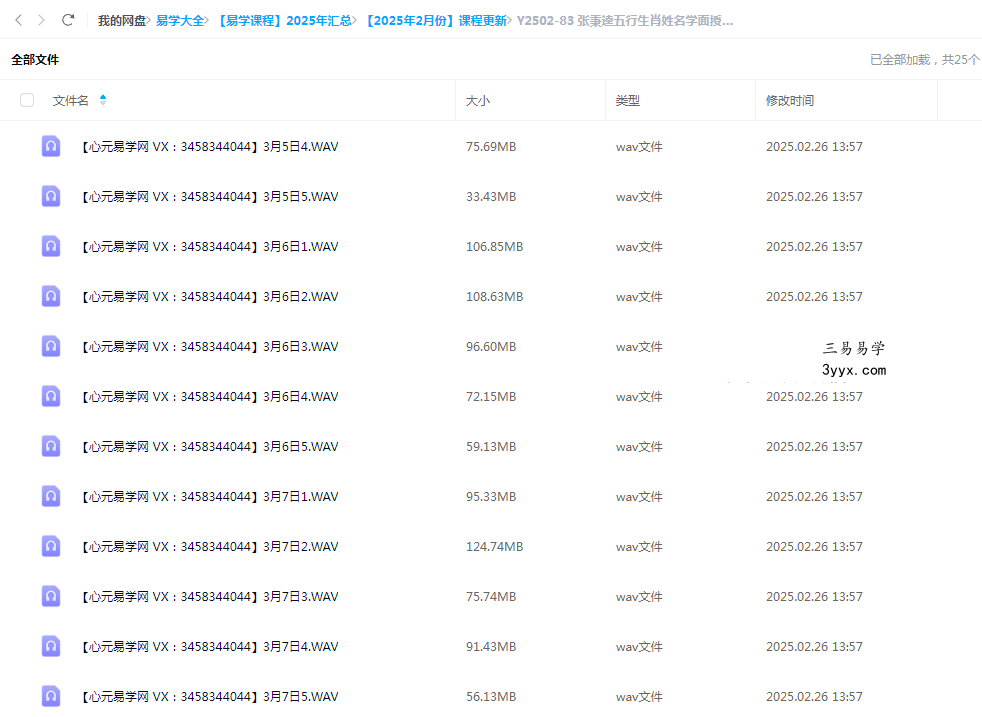Click audio icon of 3月7日1.WAV

point(51,497)
